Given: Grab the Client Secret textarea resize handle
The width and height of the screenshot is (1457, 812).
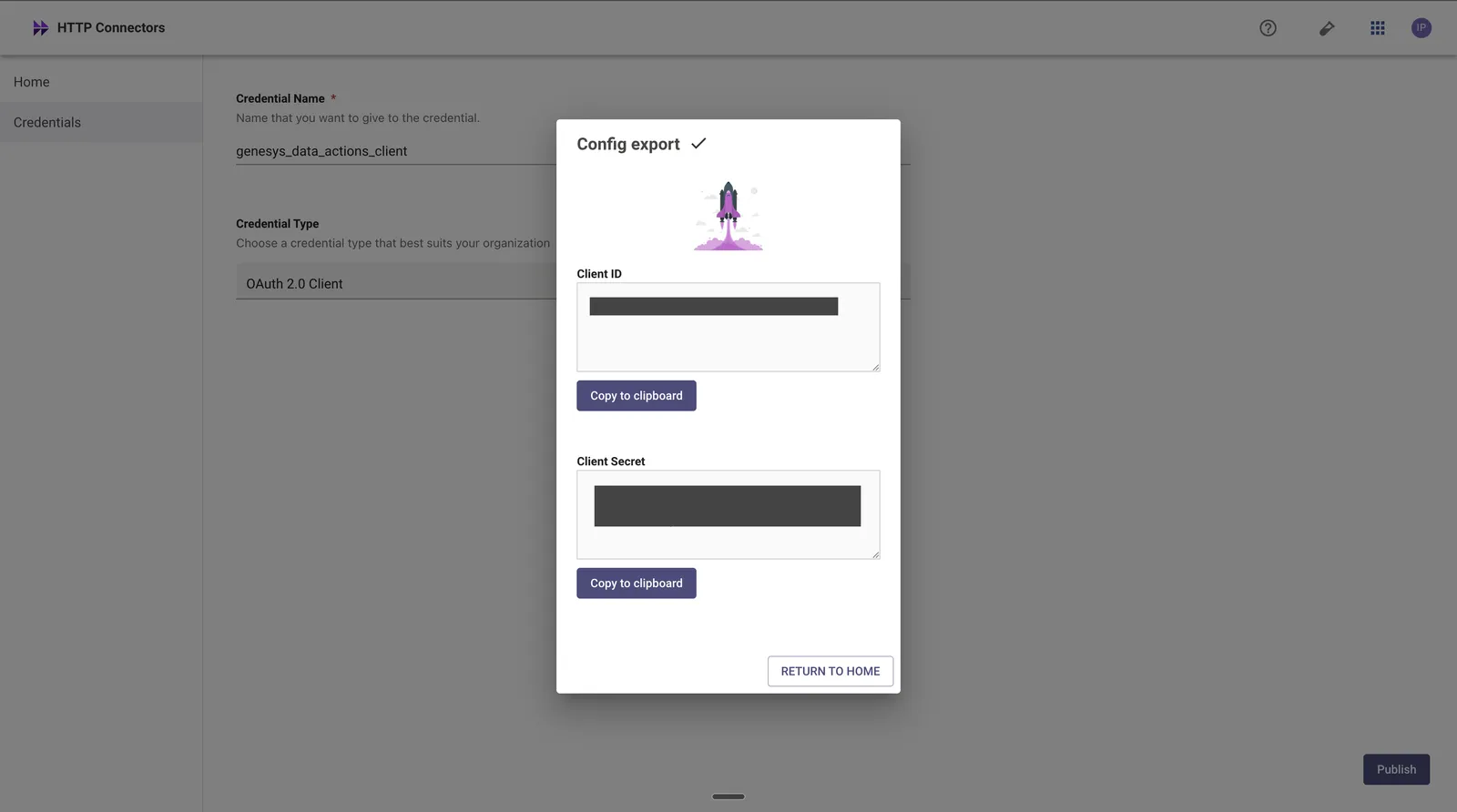Looking at the screenshot, I should click(x=875, y=554).
